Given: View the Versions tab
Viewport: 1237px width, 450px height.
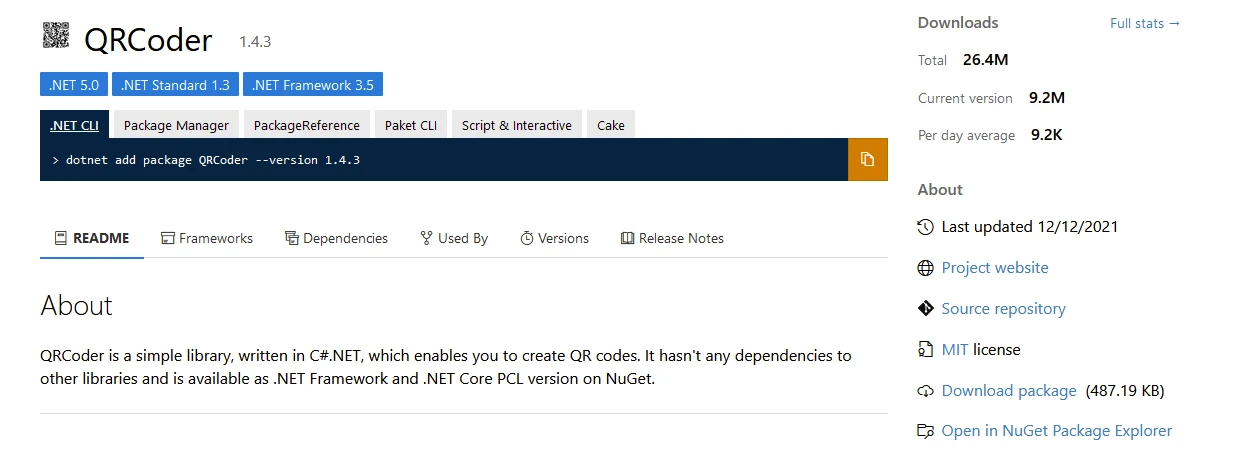Looking at the screenshot, I should 554,238.
